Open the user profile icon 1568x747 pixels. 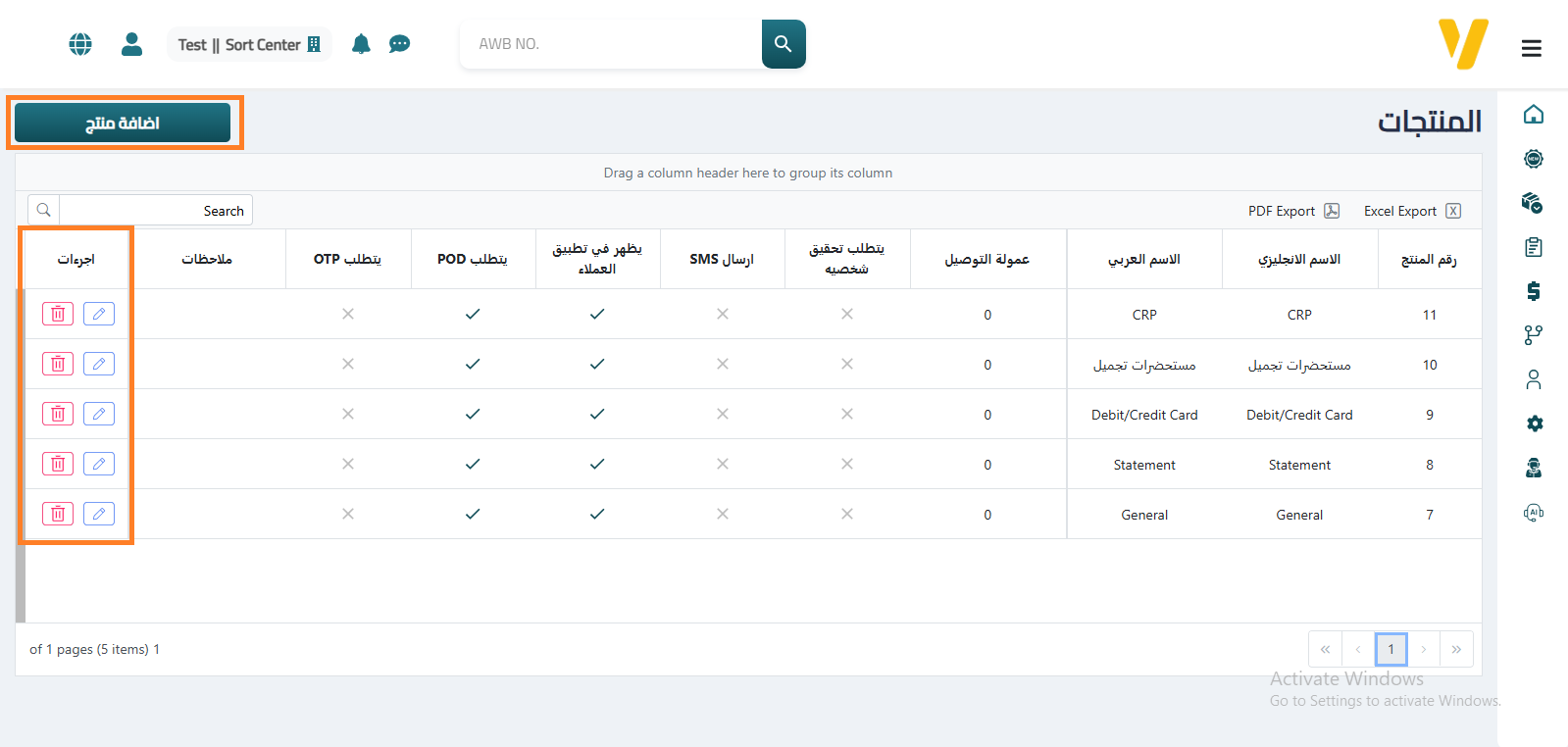click(131, 44)
